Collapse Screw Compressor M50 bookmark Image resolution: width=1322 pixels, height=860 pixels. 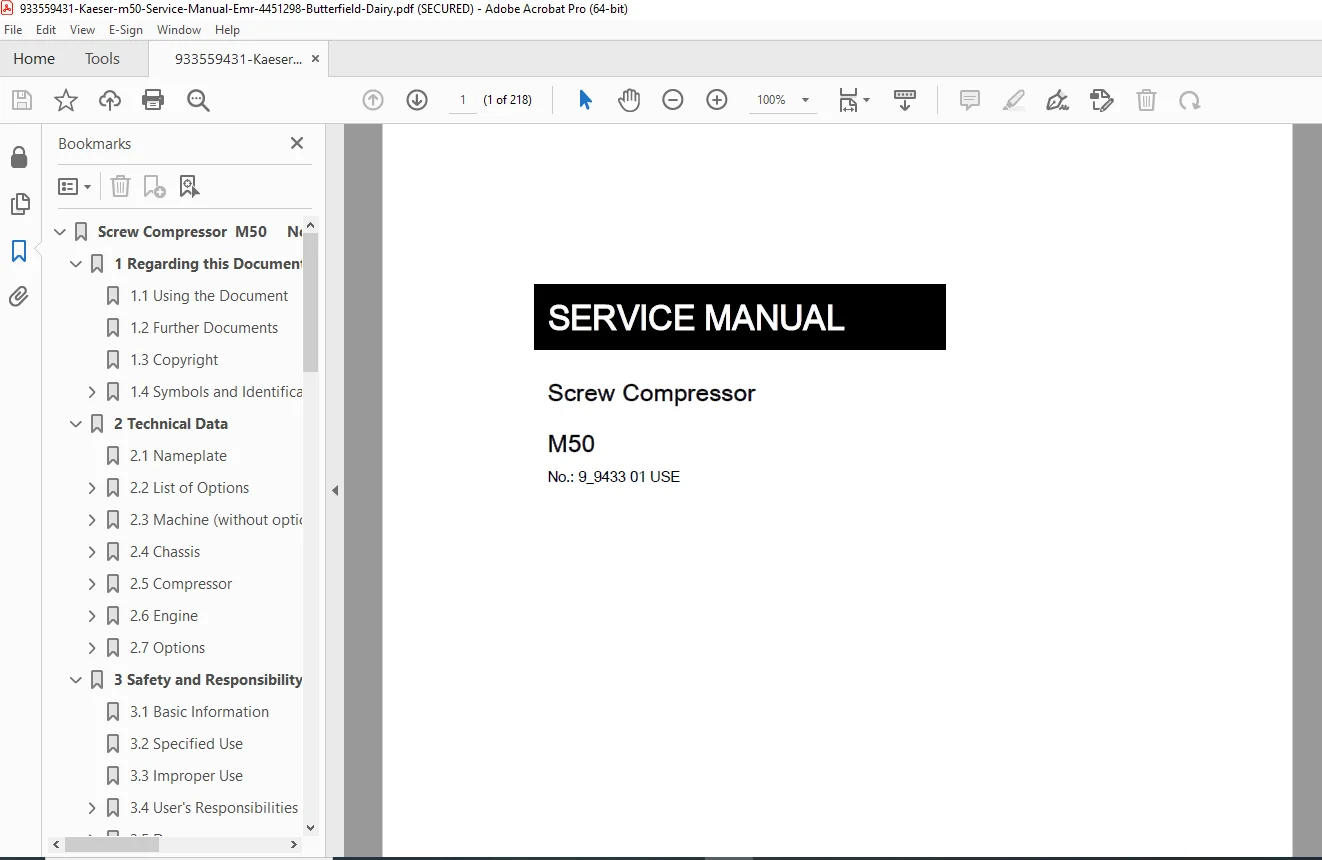tap(60, 232)
